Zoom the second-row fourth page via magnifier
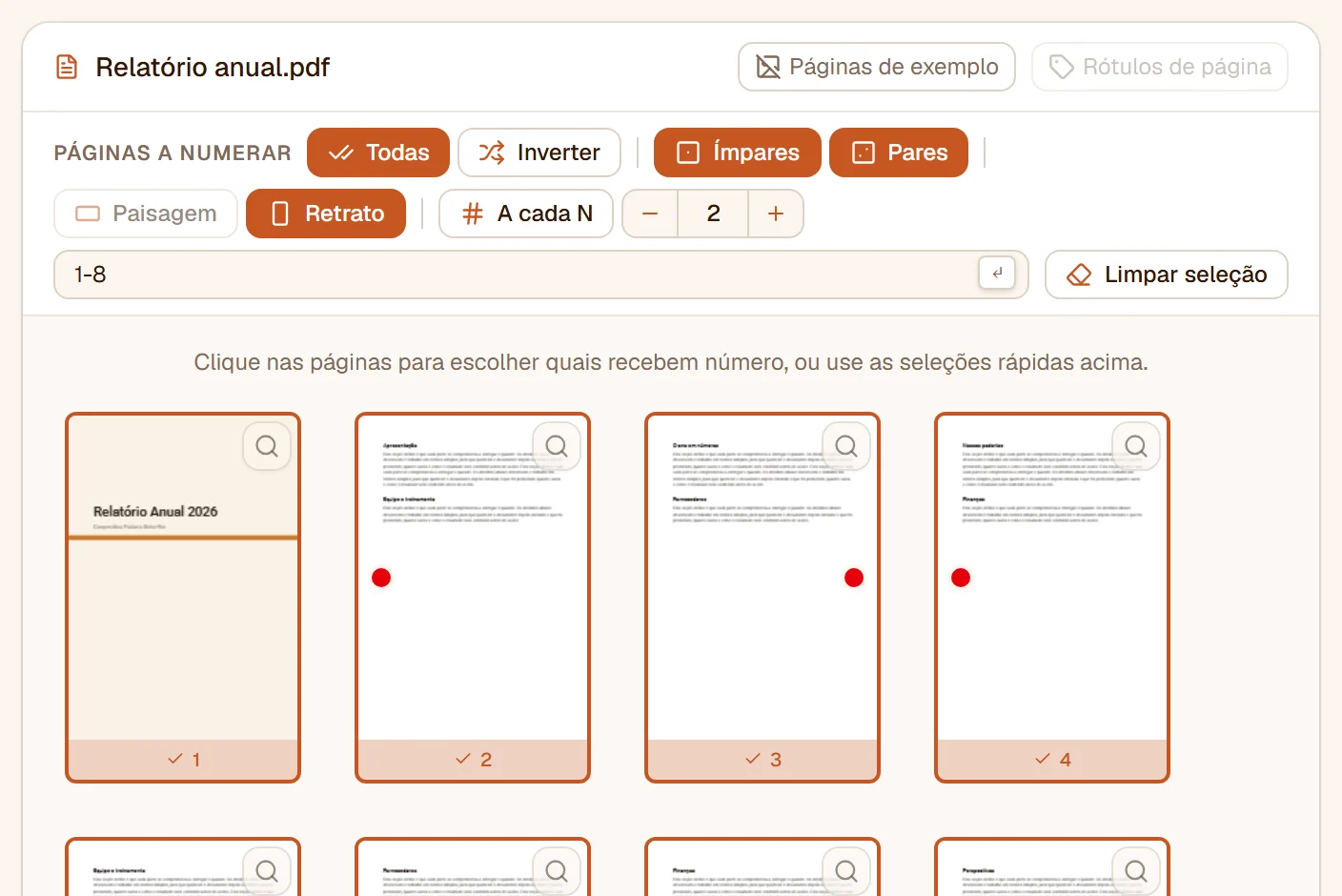This screenshot has height=896, width=1342. (x=1136, y=870)
